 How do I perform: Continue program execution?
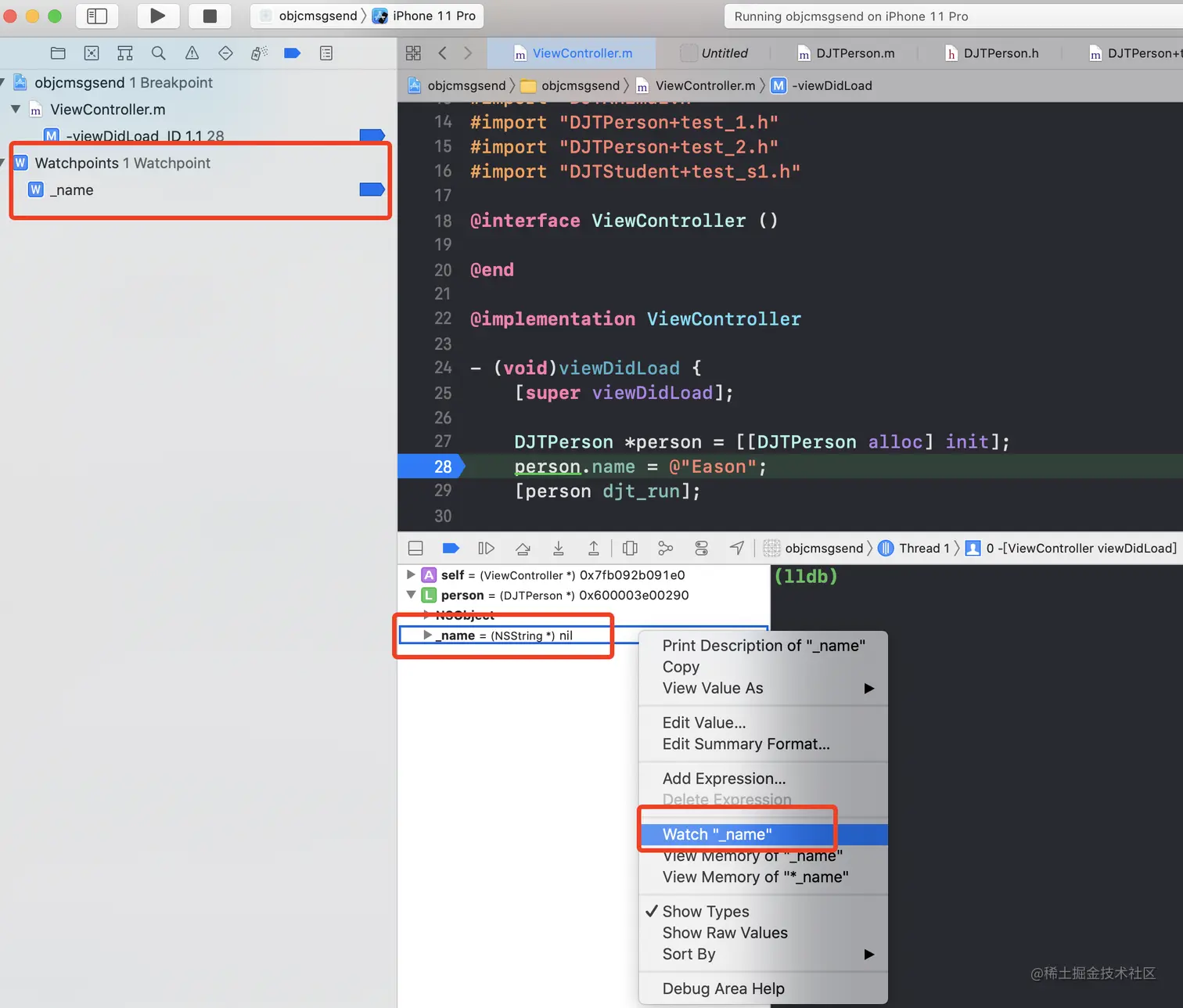[486, 548]
